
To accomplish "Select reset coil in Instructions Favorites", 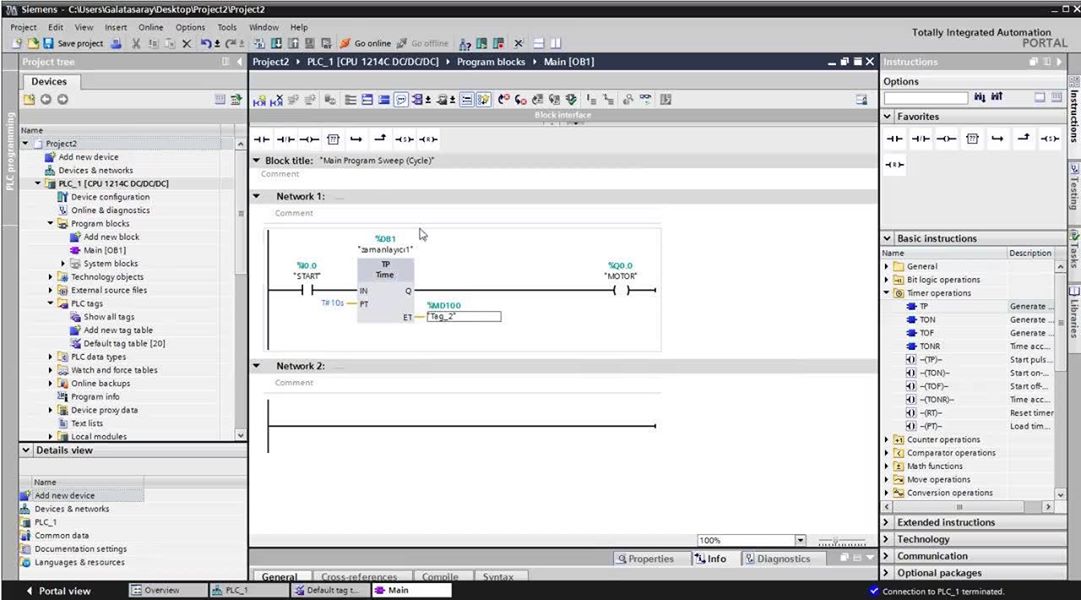I will pyautogui.click(x=894, y=165).
